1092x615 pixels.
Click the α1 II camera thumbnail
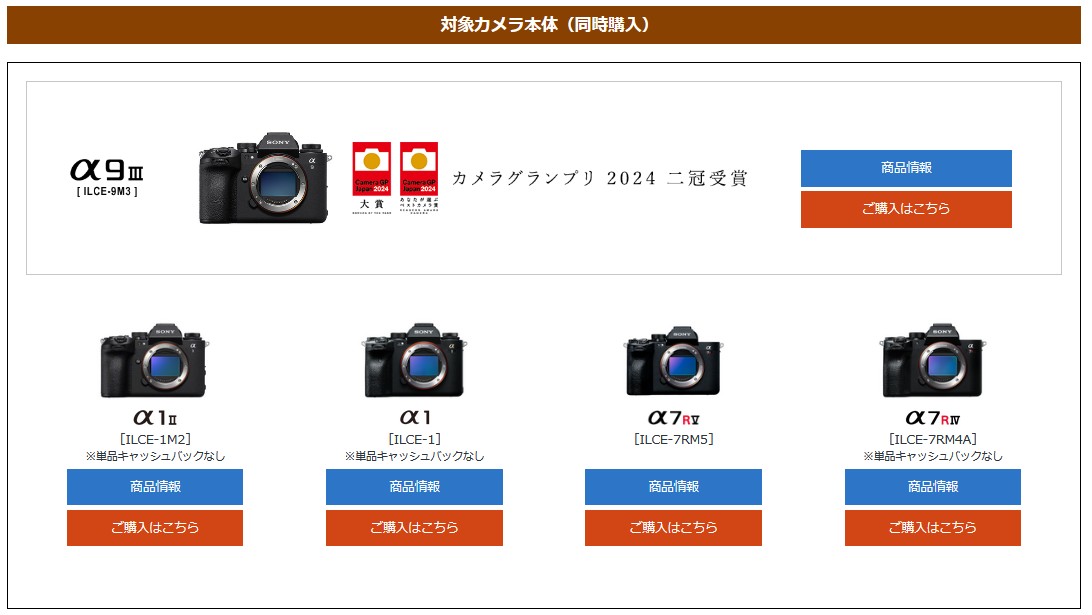(155, 361)
